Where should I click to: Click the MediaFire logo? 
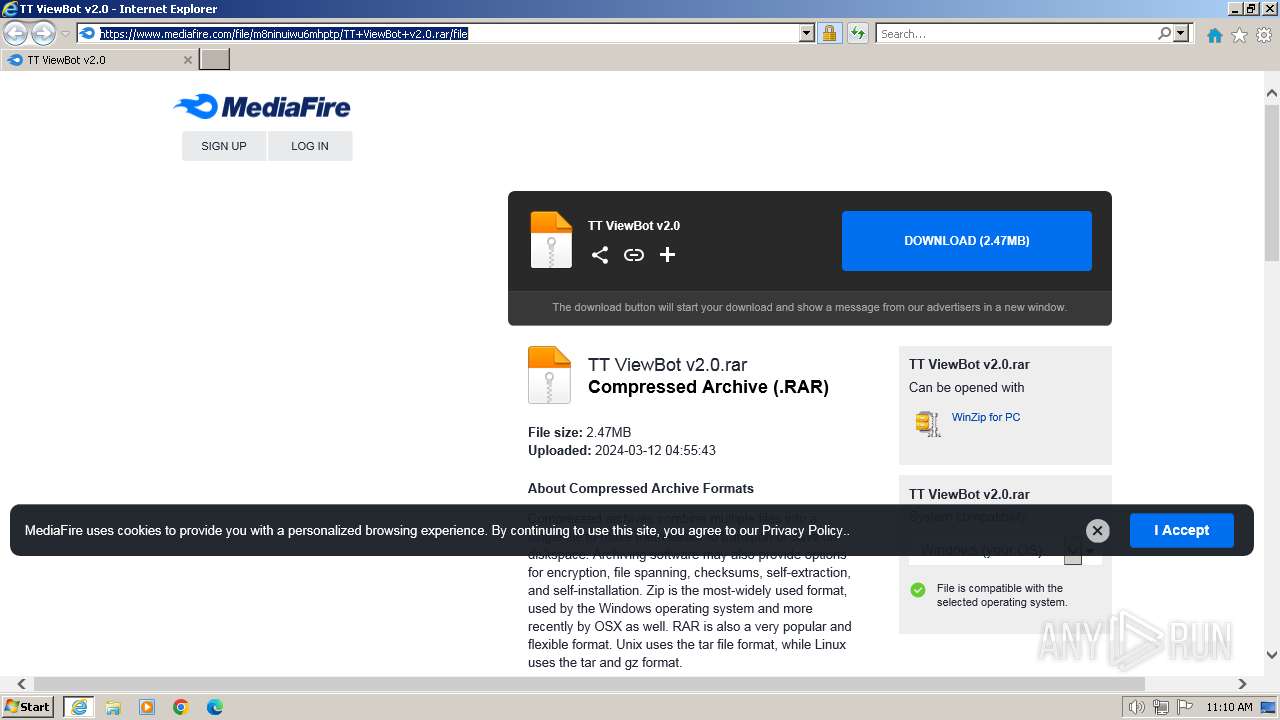[x=261, y=107]
